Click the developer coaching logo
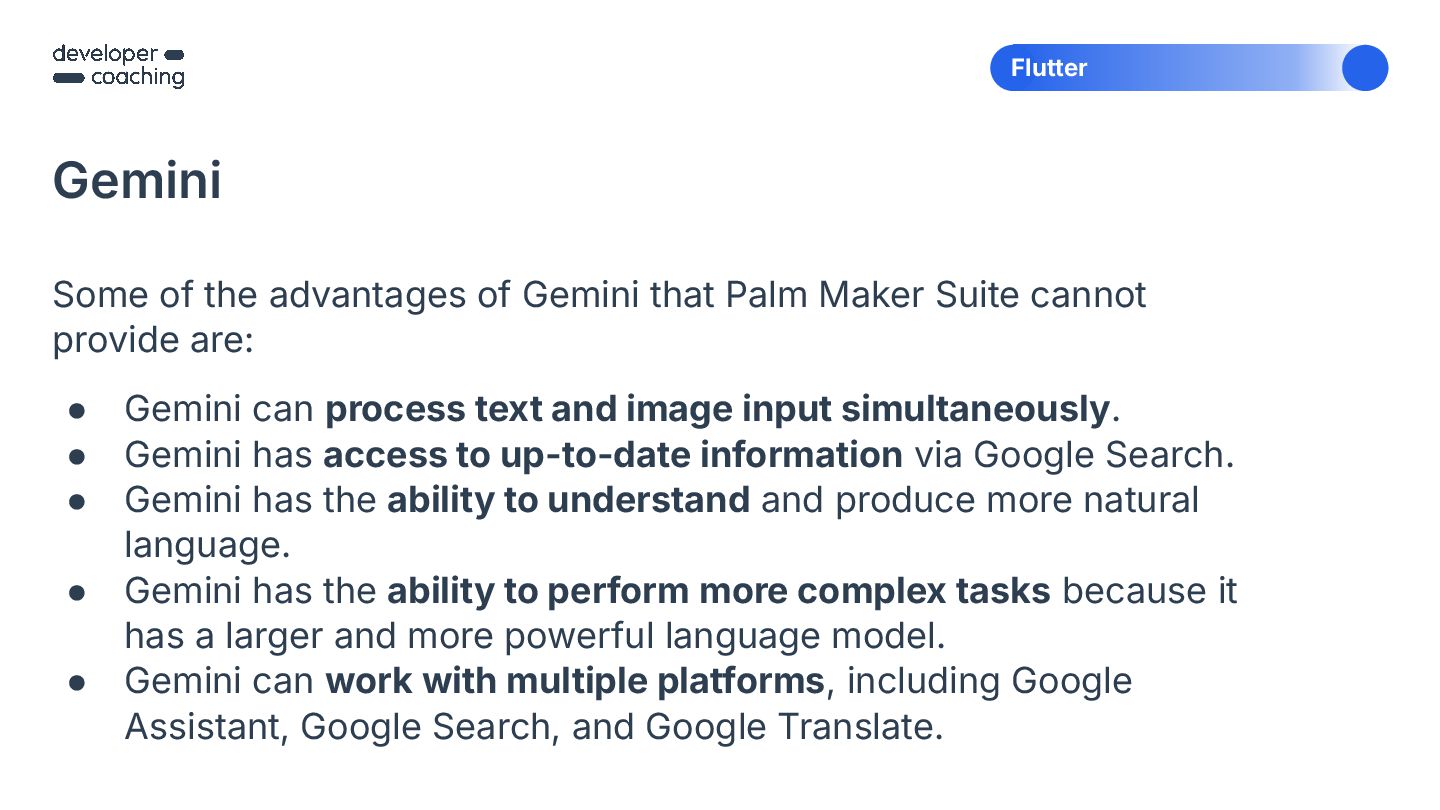 click(118, 66)
